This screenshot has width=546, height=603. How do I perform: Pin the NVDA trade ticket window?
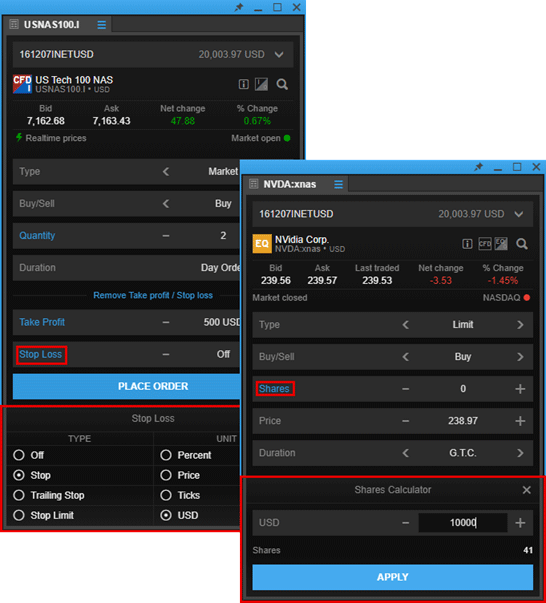(x=479, y=167)
